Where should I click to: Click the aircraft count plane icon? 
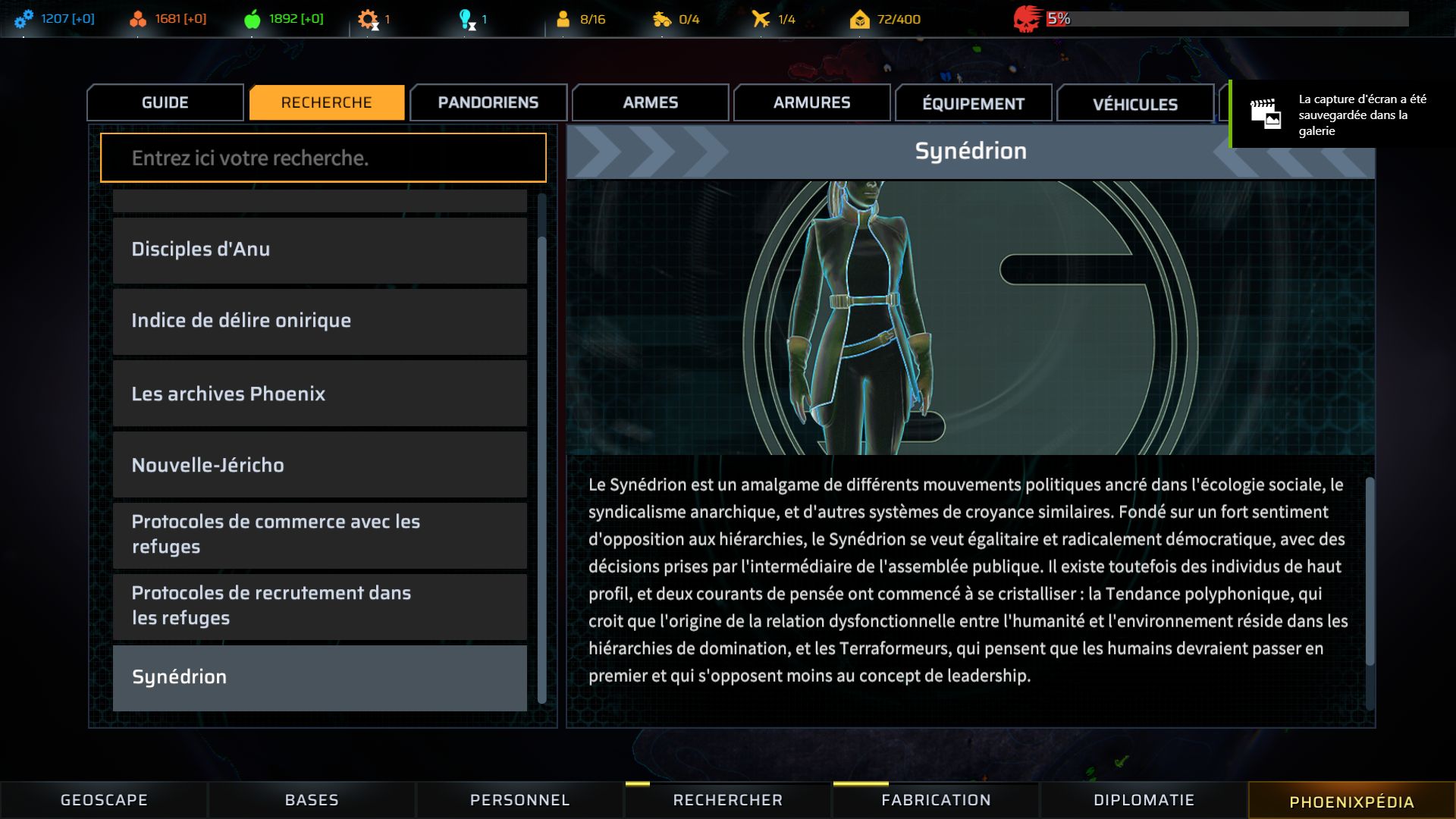click(761, 19)
